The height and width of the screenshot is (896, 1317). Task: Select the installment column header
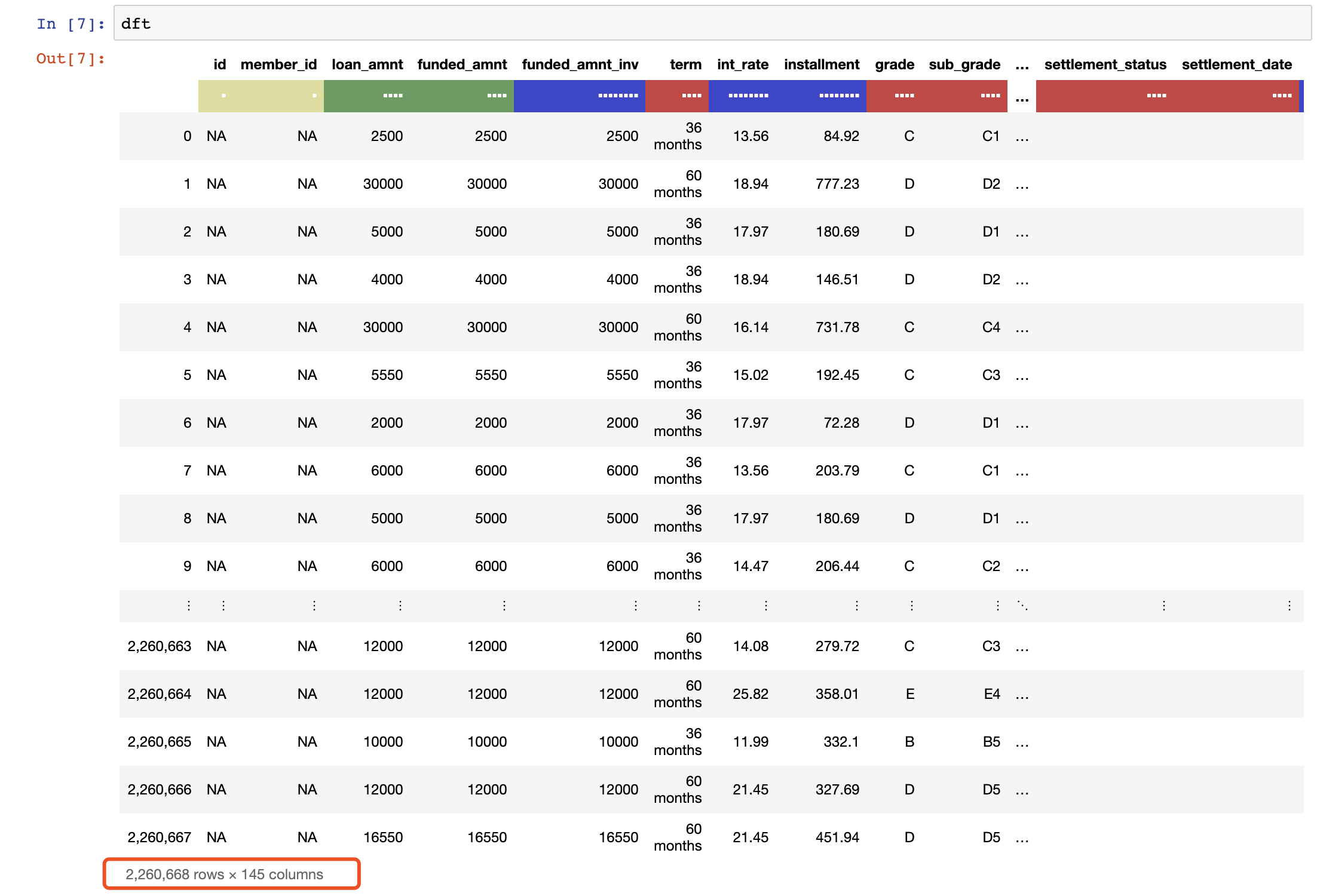pyautogui.click(x=821, y=65)
